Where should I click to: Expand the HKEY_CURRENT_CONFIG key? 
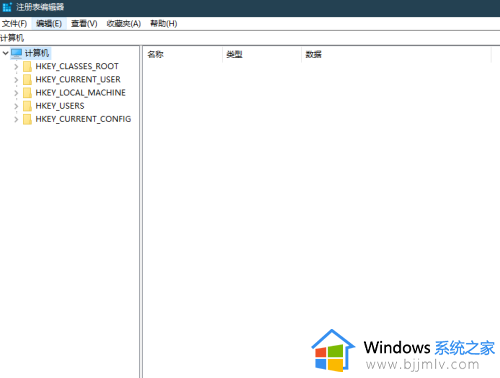pyautogui.click(x=16, y=119)
